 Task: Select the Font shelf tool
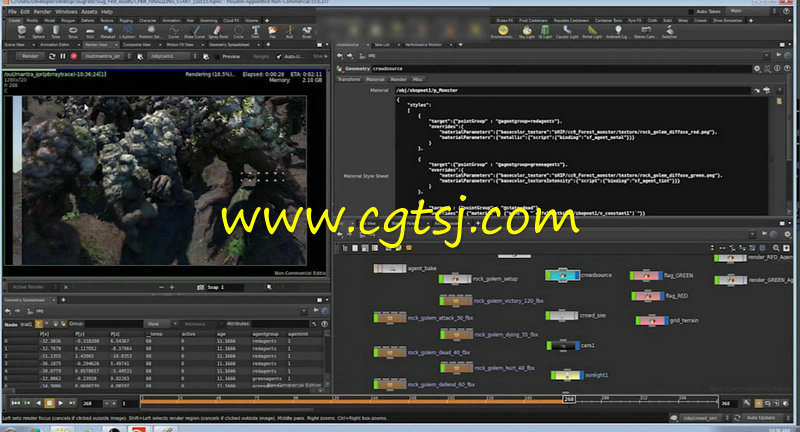(255, 32)
